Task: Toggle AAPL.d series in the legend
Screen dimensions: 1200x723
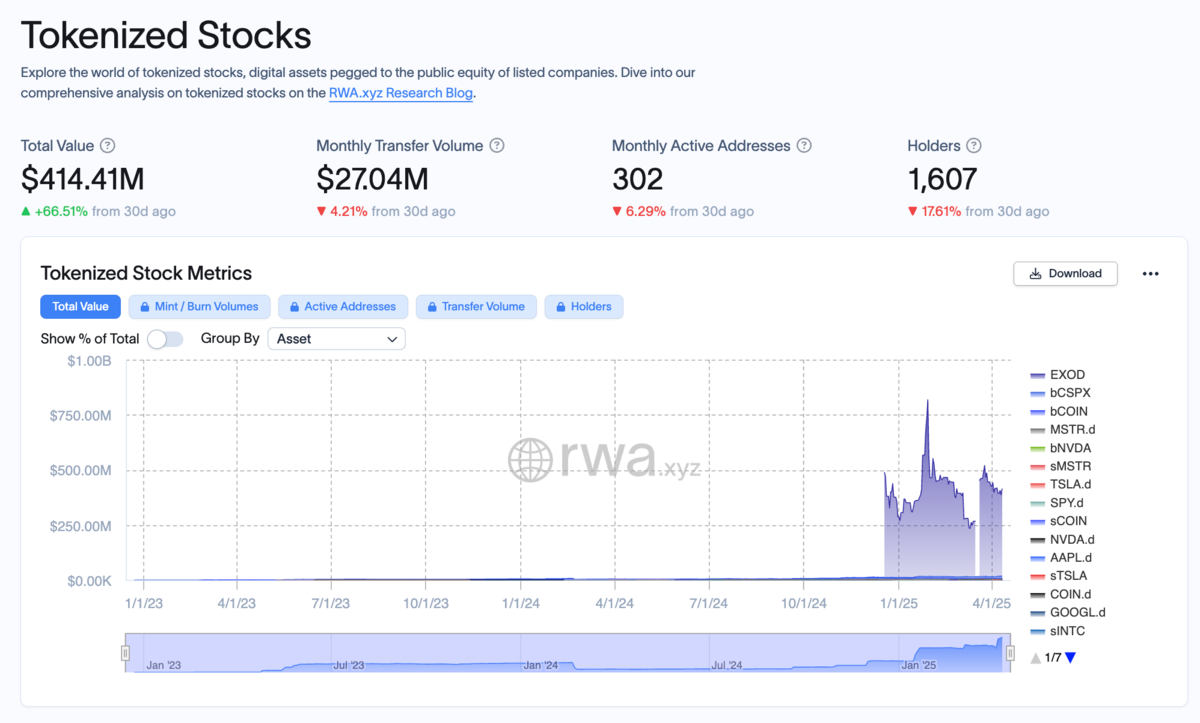Action: click(1061, 558)
